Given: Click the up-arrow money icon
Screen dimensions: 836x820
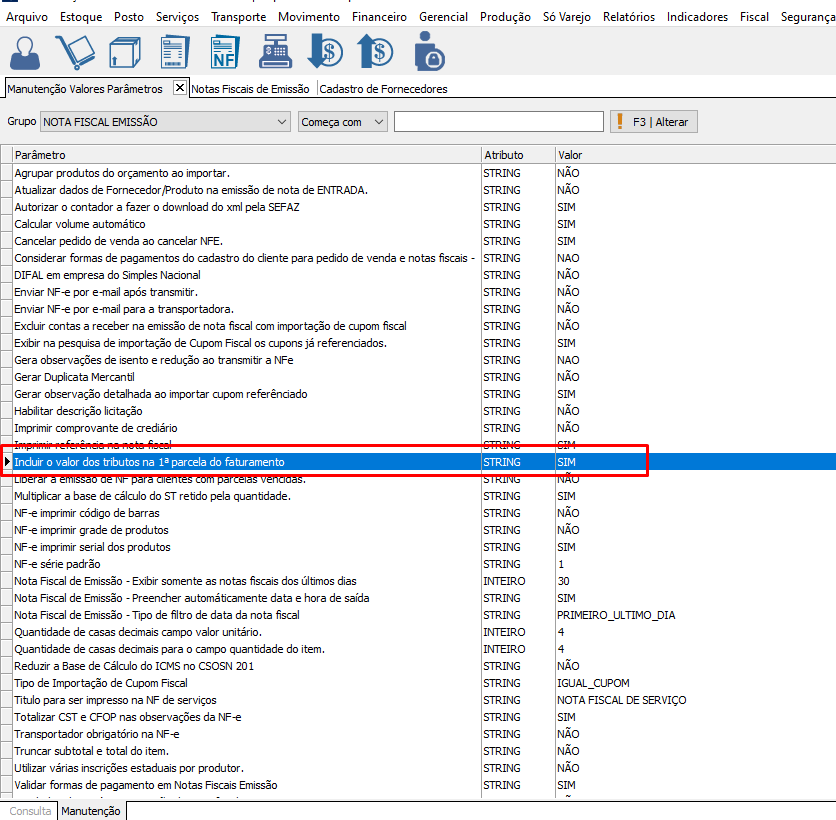Looking at the screenshot, I should [376, 51].
